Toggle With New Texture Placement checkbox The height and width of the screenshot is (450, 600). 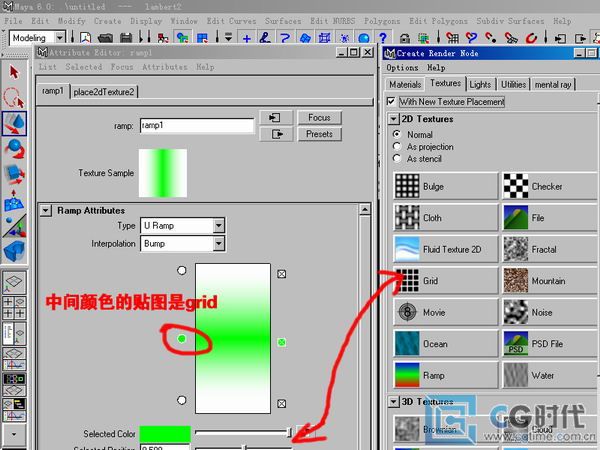391,101
